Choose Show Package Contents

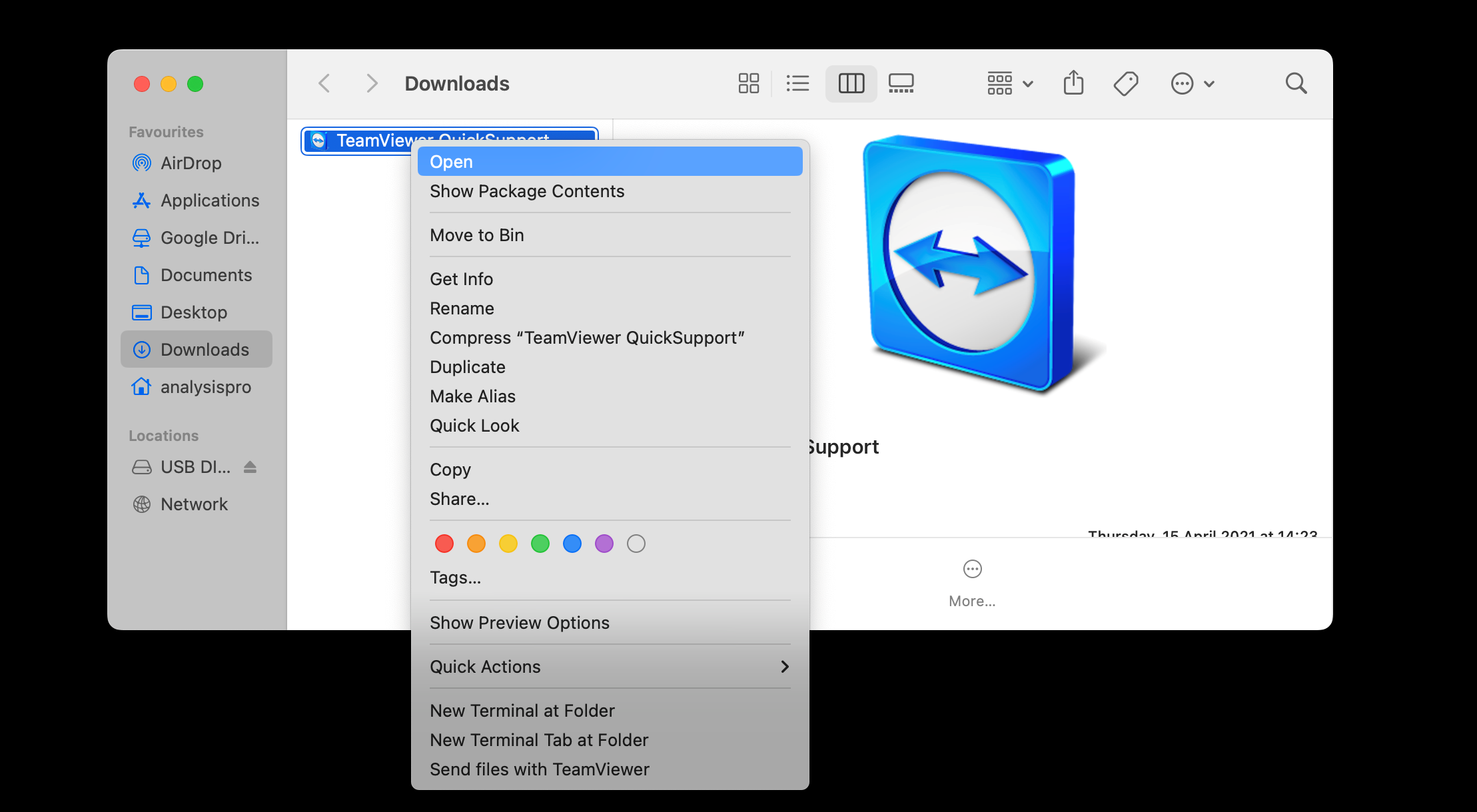[610, 191]
